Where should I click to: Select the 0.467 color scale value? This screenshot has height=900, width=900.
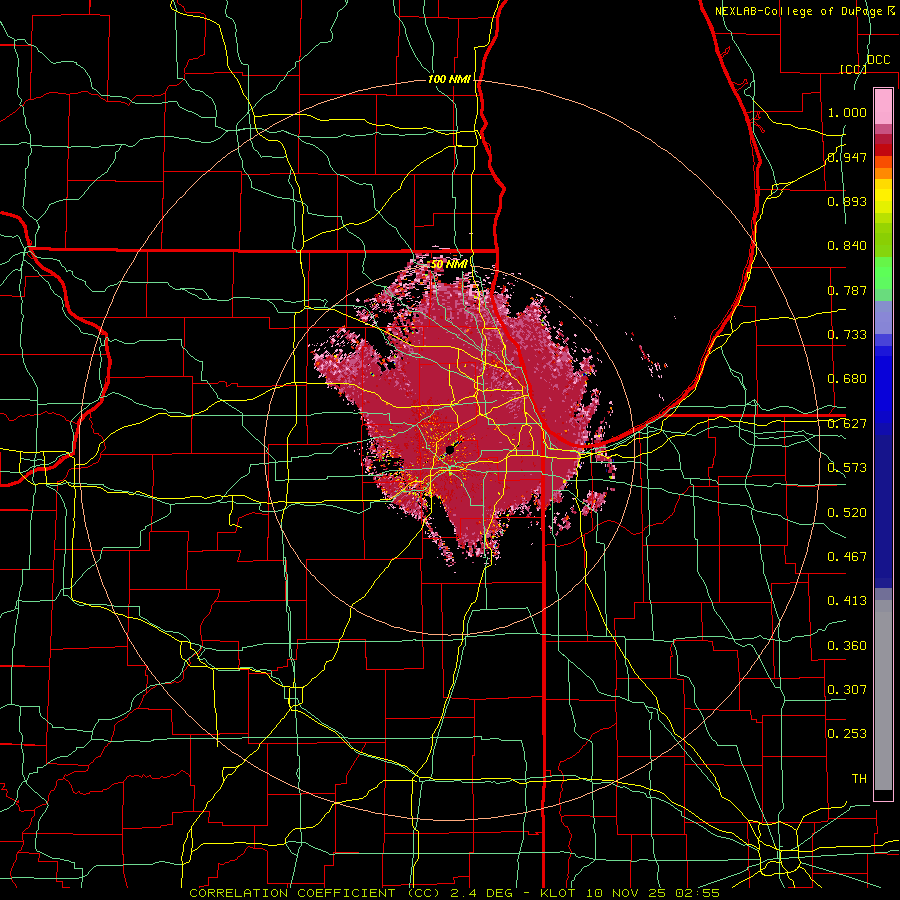847,557
